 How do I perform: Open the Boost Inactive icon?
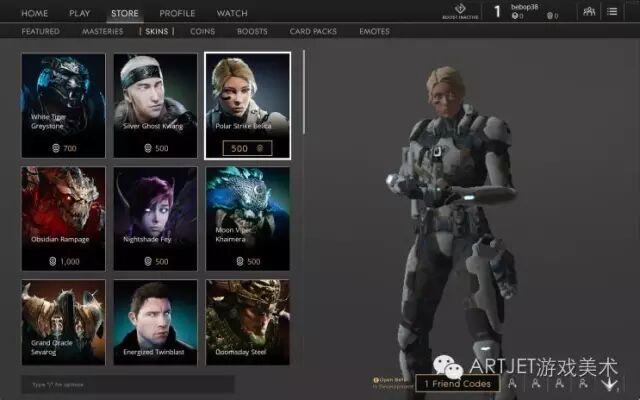[460, 11]
